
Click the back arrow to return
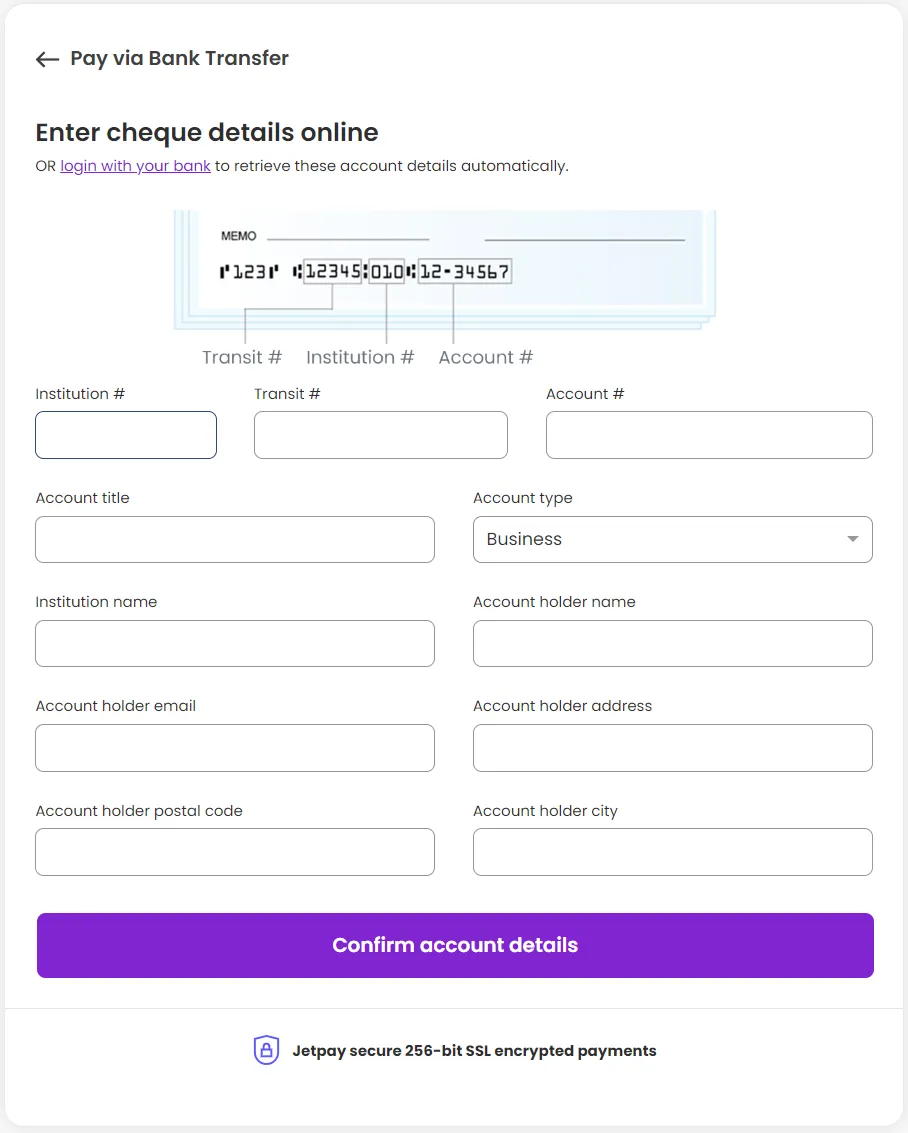46,59
